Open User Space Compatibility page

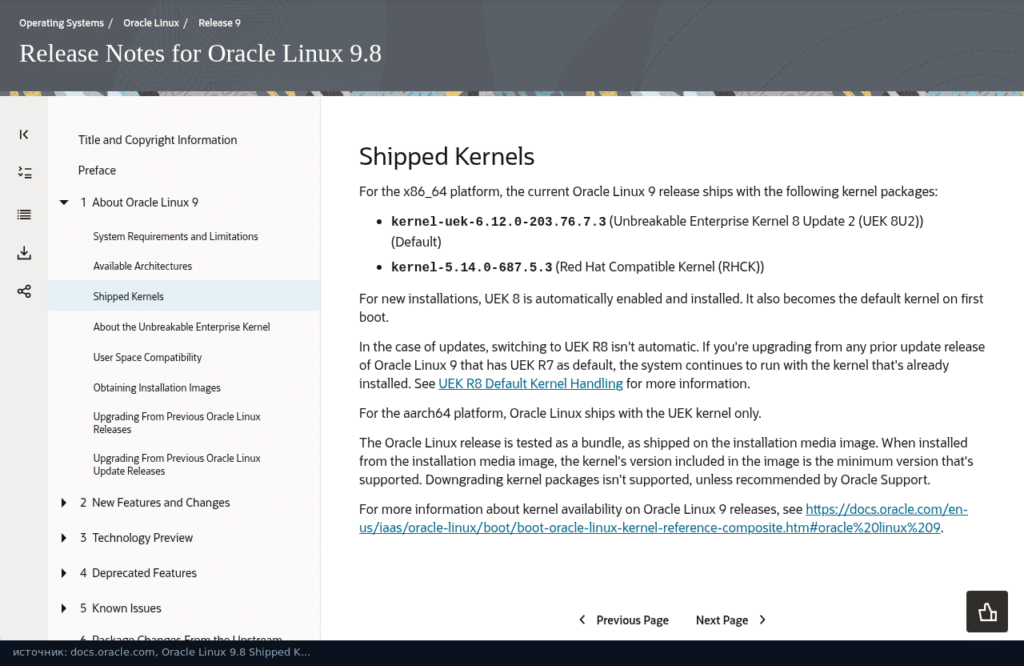click(x=147, y=357)
